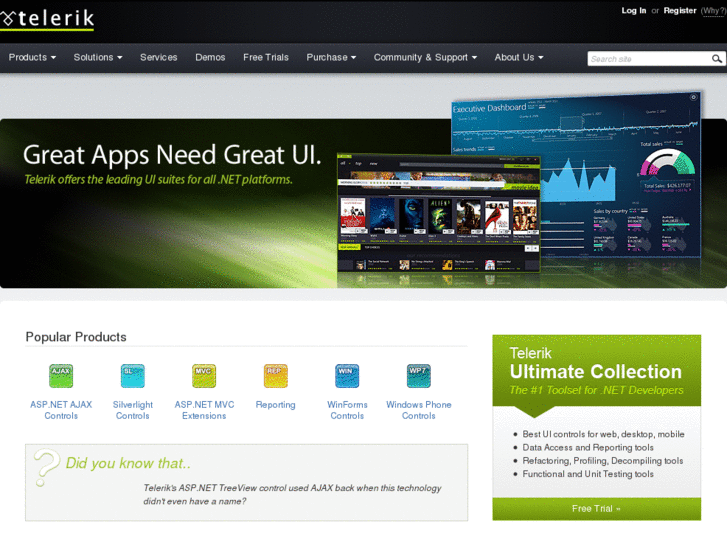
Task: Click the Ultimate Collection heading
Action: [596, 372]
